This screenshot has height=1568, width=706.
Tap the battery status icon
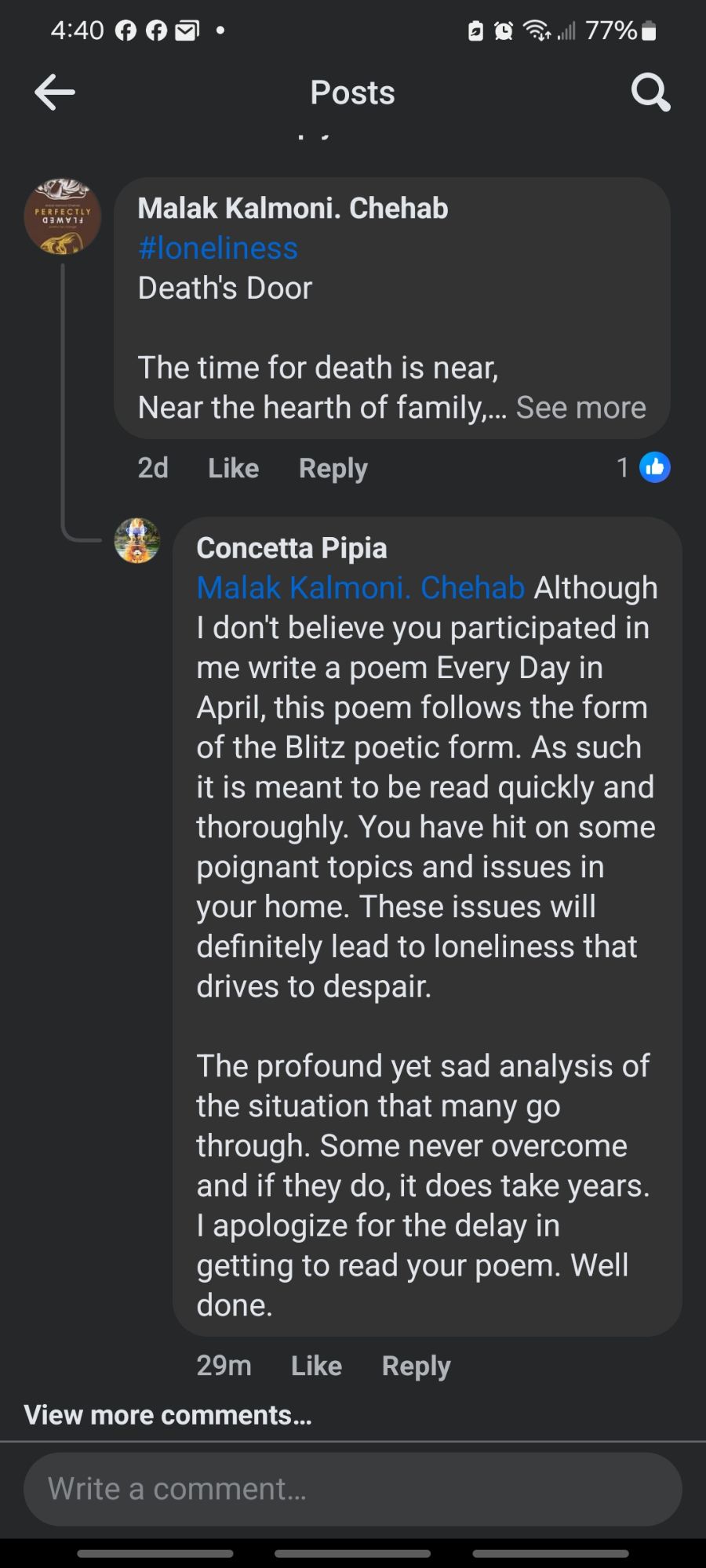pos(648,31)
